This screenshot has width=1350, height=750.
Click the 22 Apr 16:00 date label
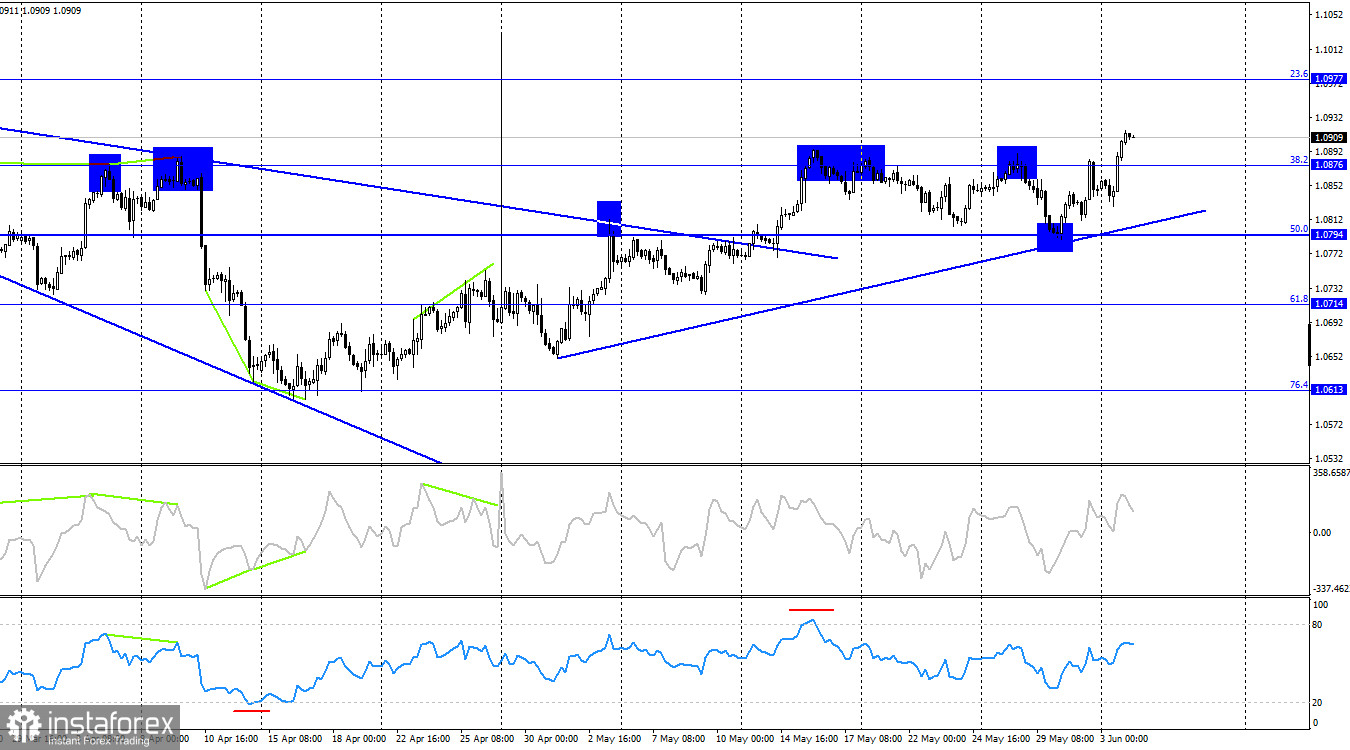(x=422, y=740)
